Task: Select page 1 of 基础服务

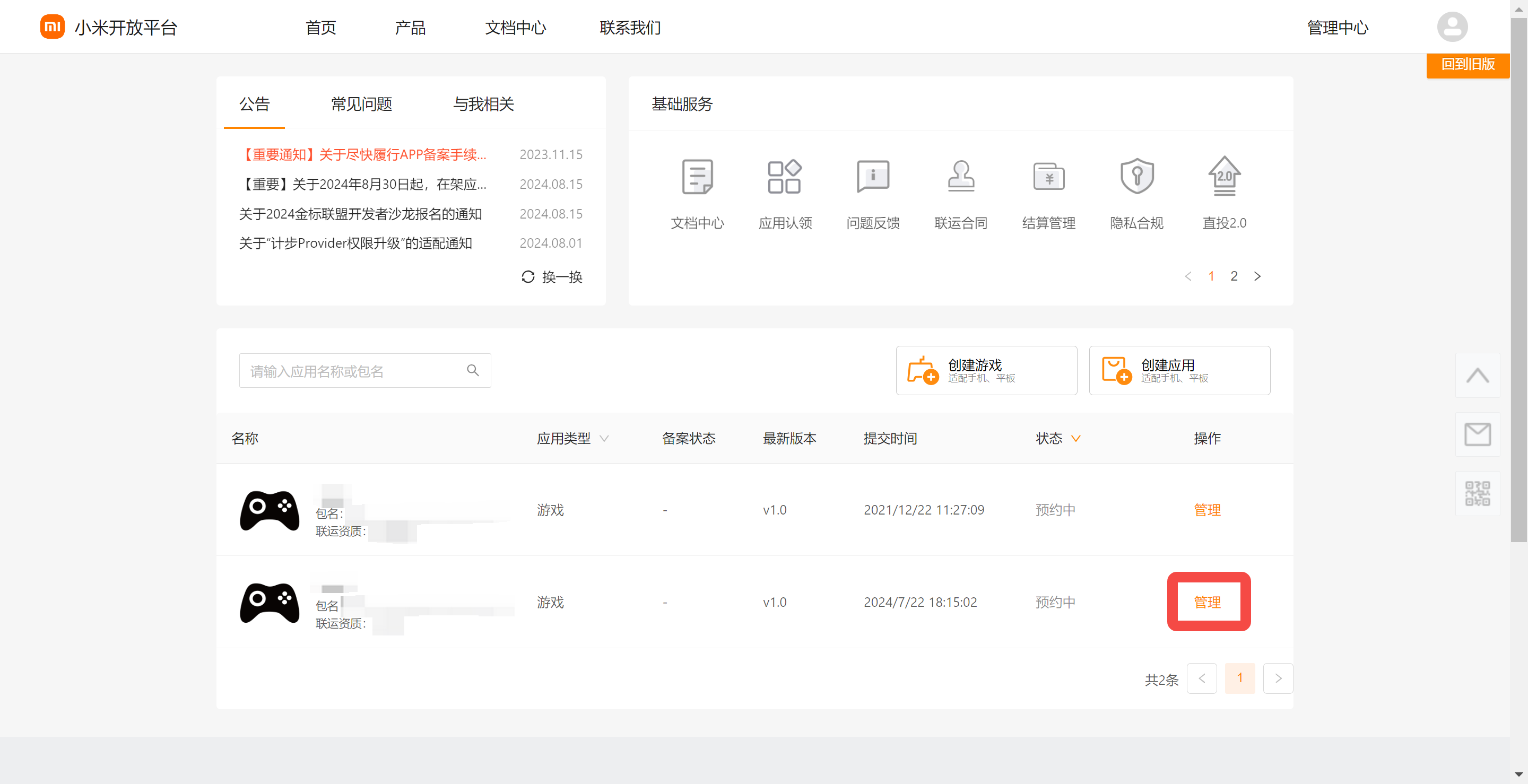Action: [1211, 276]
